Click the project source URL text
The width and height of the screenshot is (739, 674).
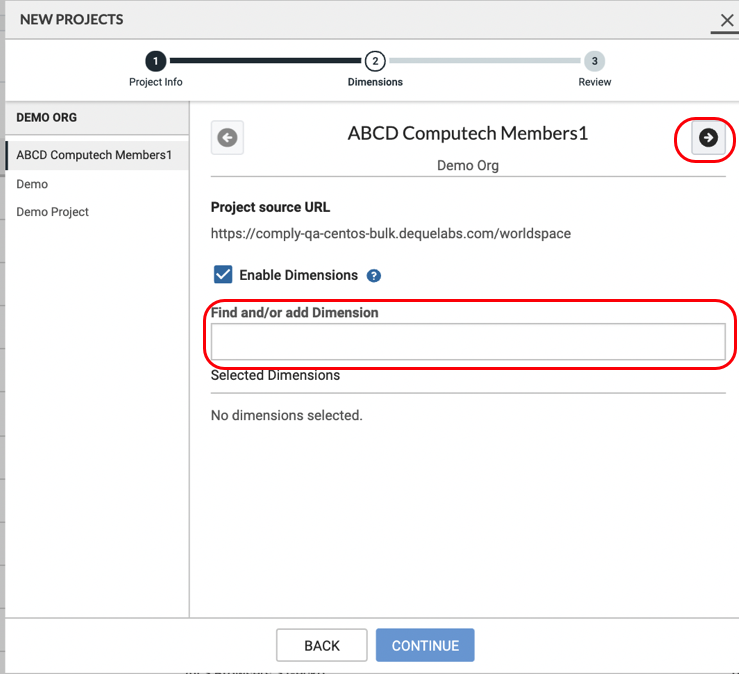(390, 234)
